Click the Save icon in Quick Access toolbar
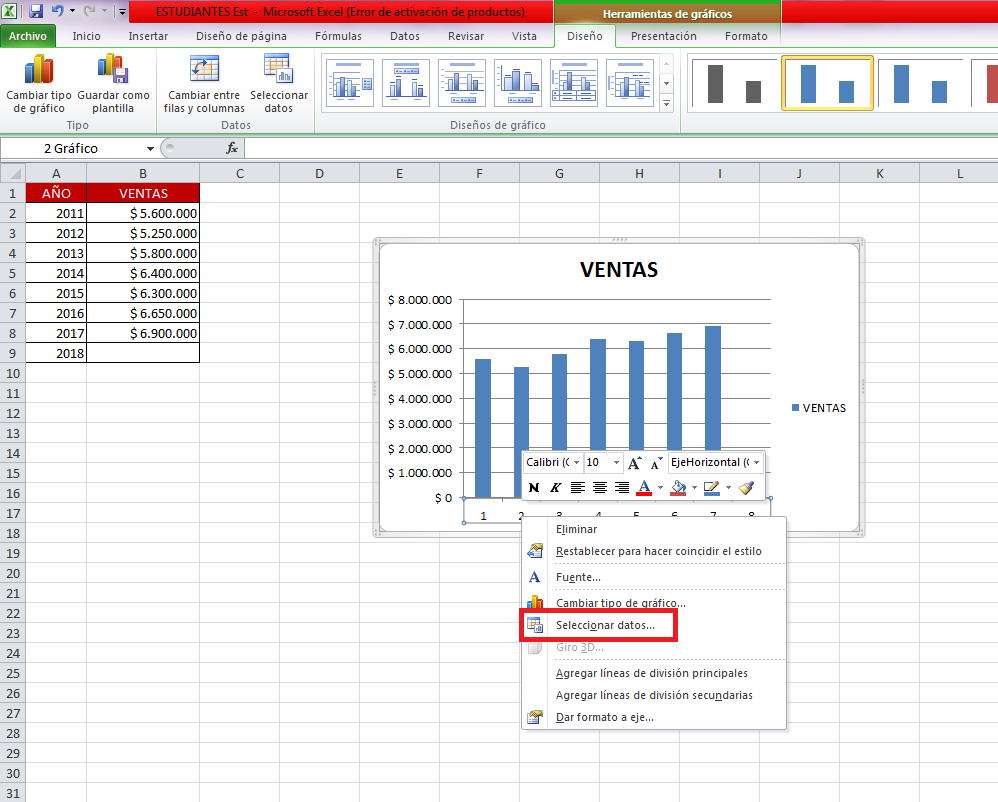998x802 pixels. pos(35,9)
